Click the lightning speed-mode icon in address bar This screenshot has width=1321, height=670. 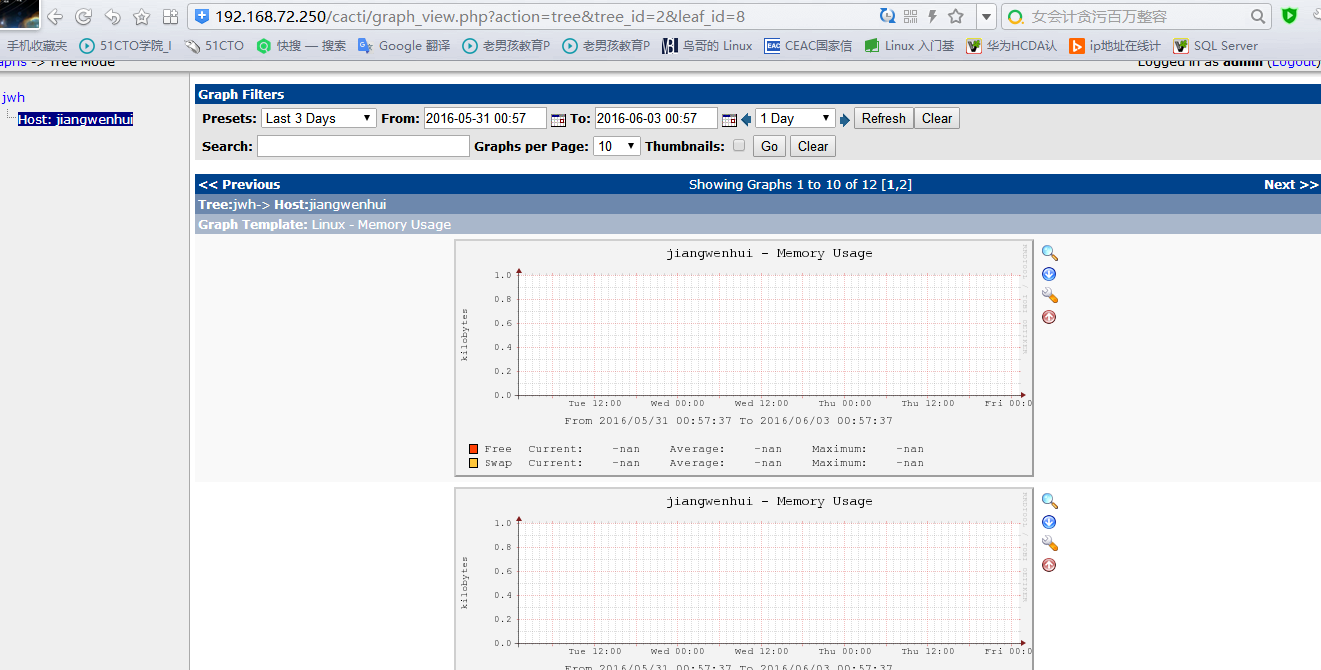(x=933, y=16)
